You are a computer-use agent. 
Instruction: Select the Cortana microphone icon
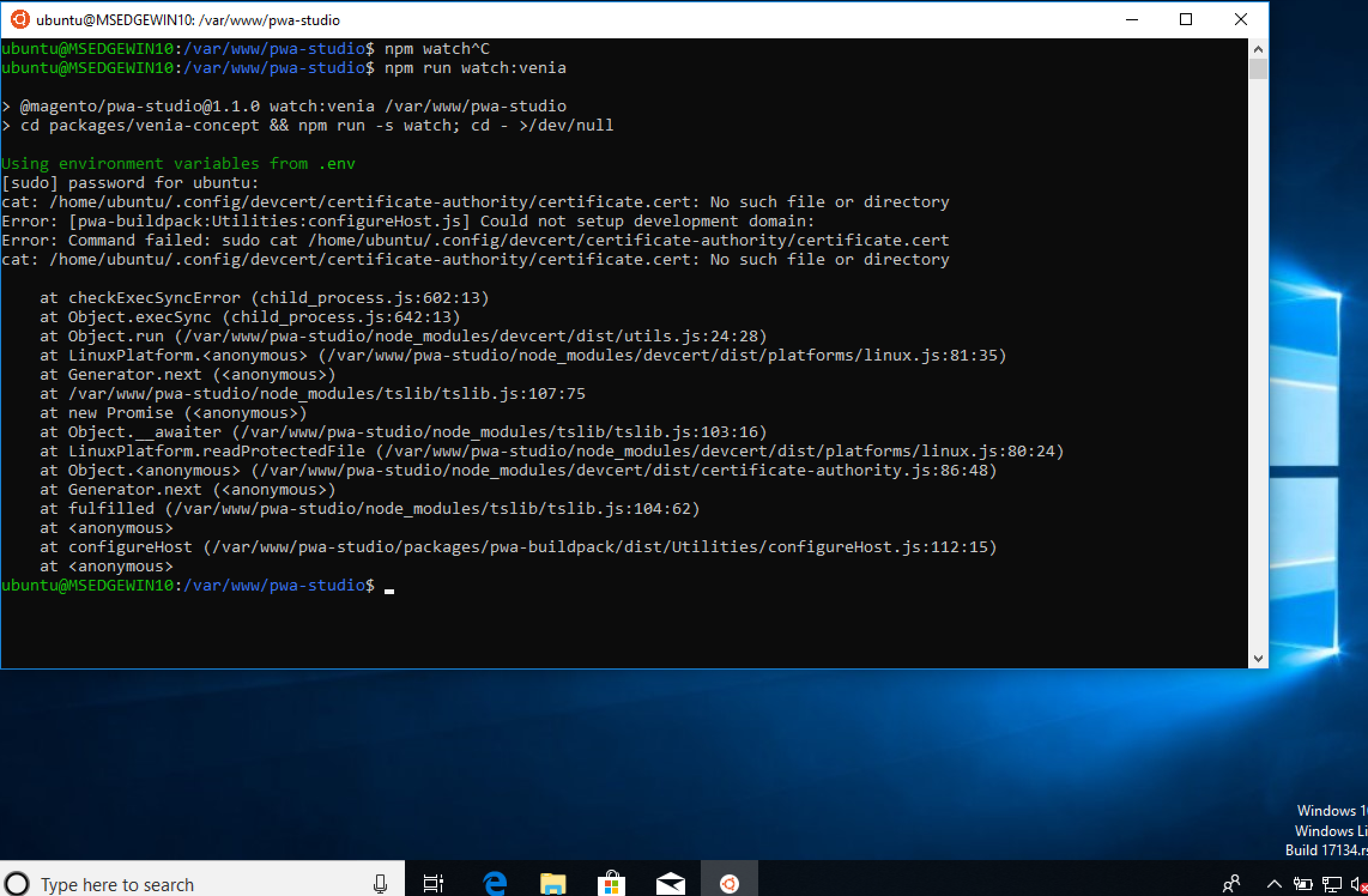tap(380, 883)
